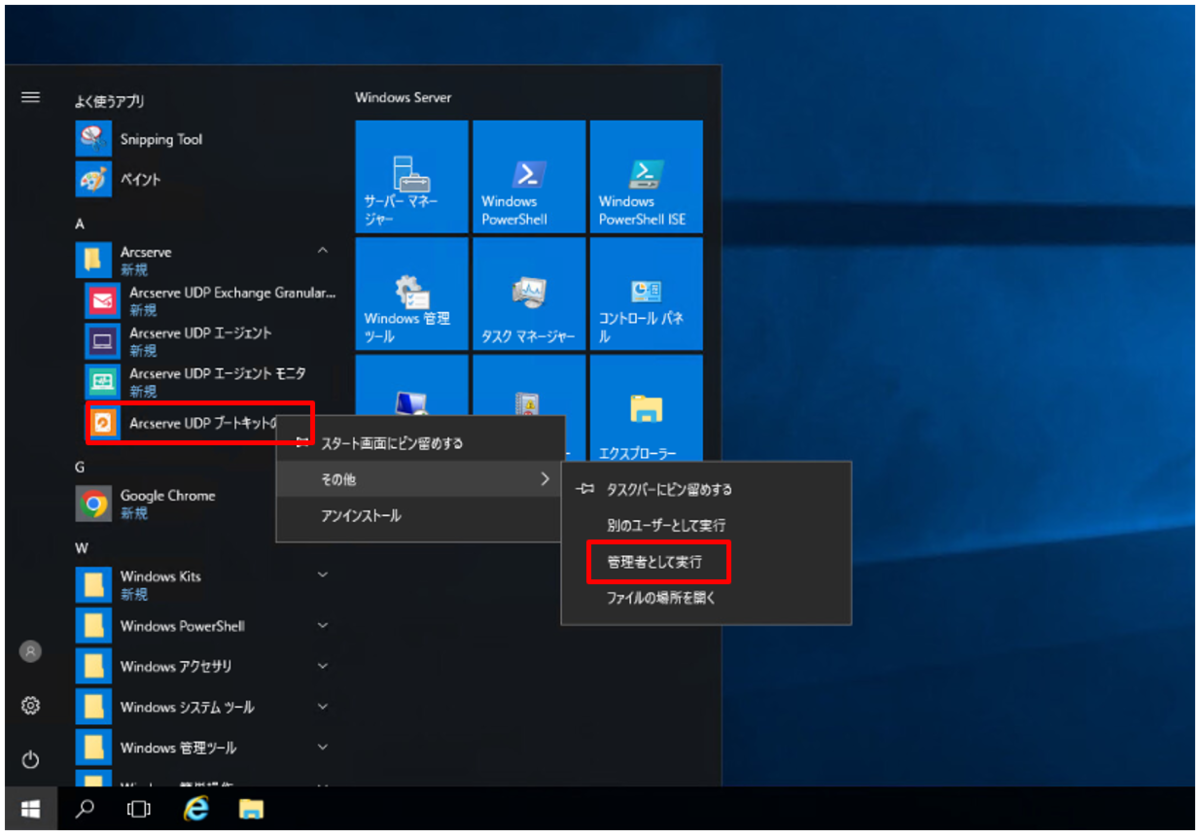Click the Windows Kits folder icon
The image size is (1200, 837).
(x=93, y=585)
